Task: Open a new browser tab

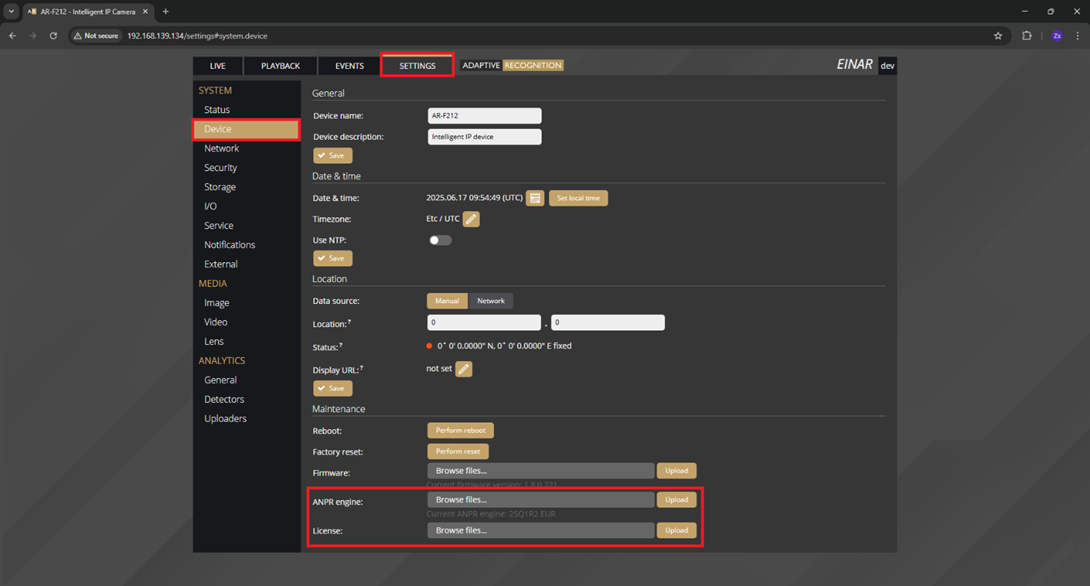Action: [x=165, y=12]
